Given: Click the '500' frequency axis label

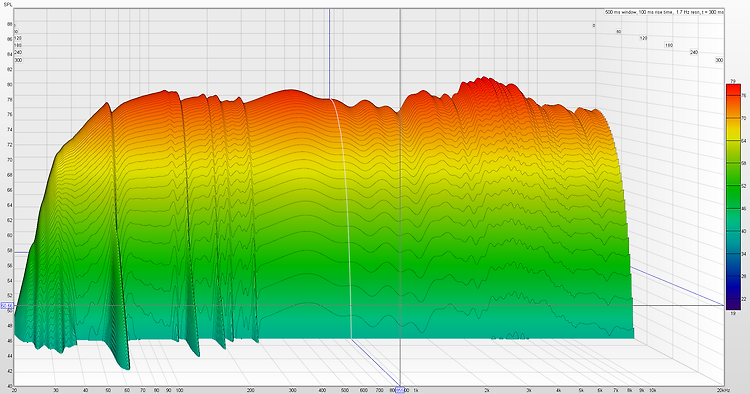Looking at the screenshot, I should (x=345, y=390).
